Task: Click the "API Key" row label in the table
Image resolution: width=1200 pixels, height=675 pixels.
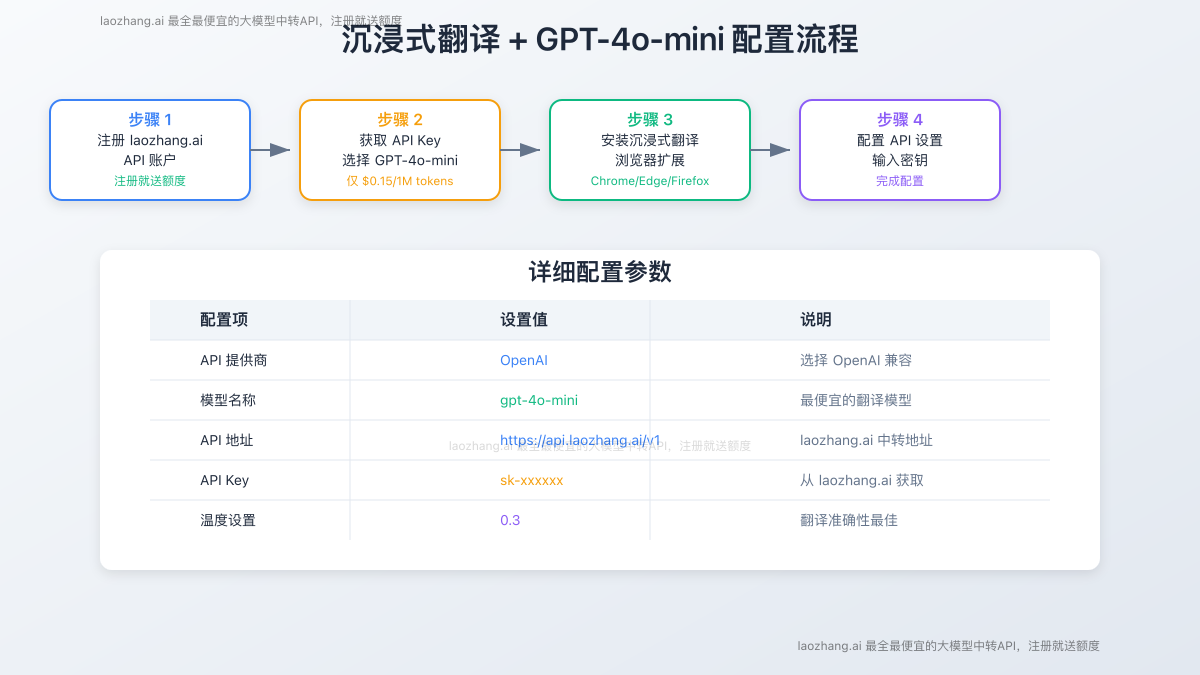Action: [x=225, y=480]
